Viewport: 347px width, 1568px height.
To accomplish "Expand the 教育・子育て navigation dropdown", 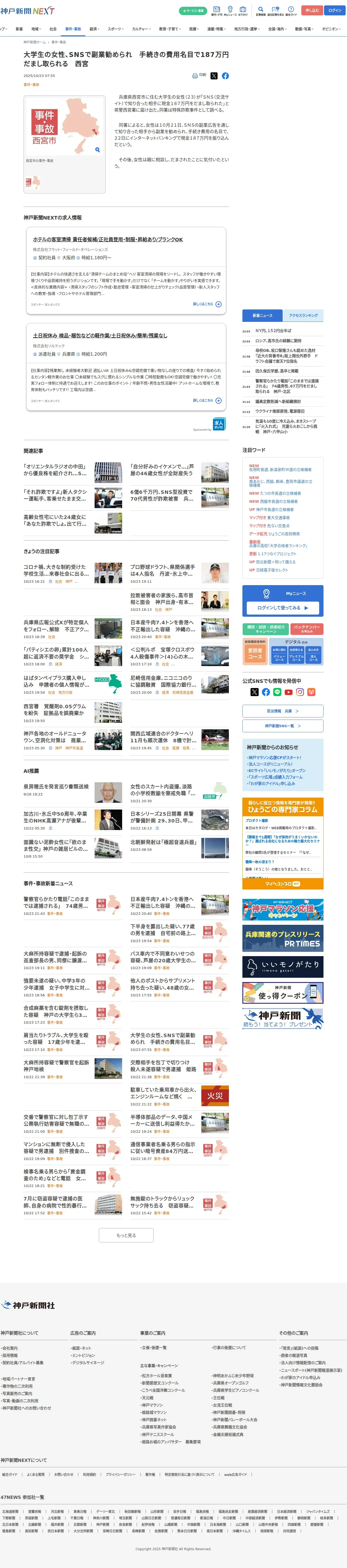I will click(x=170, y=29).
